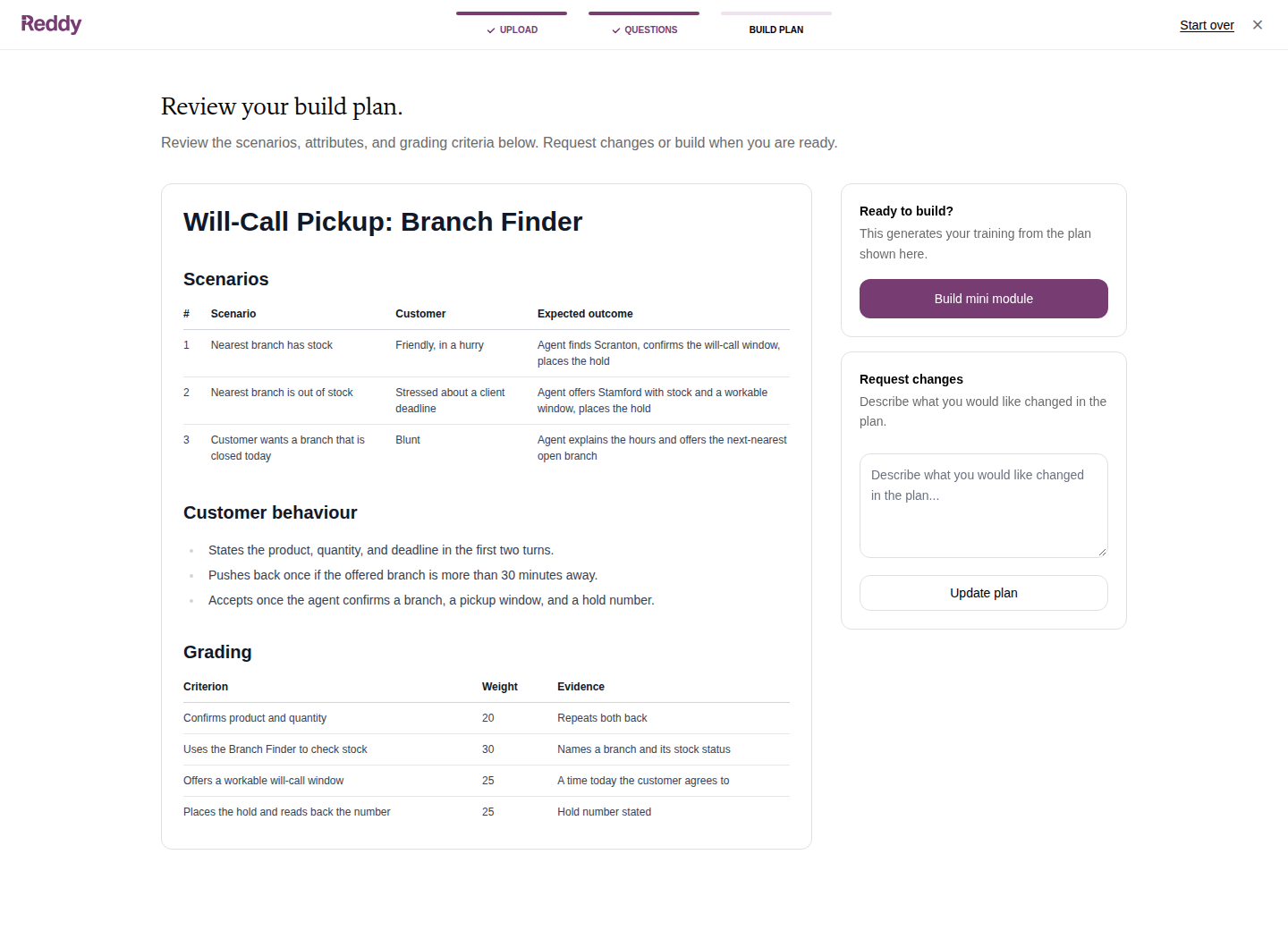This screenshot has height=939, width=1288.
Task: Click the Uses the Branch Finder criterion row
Action: 487,749
